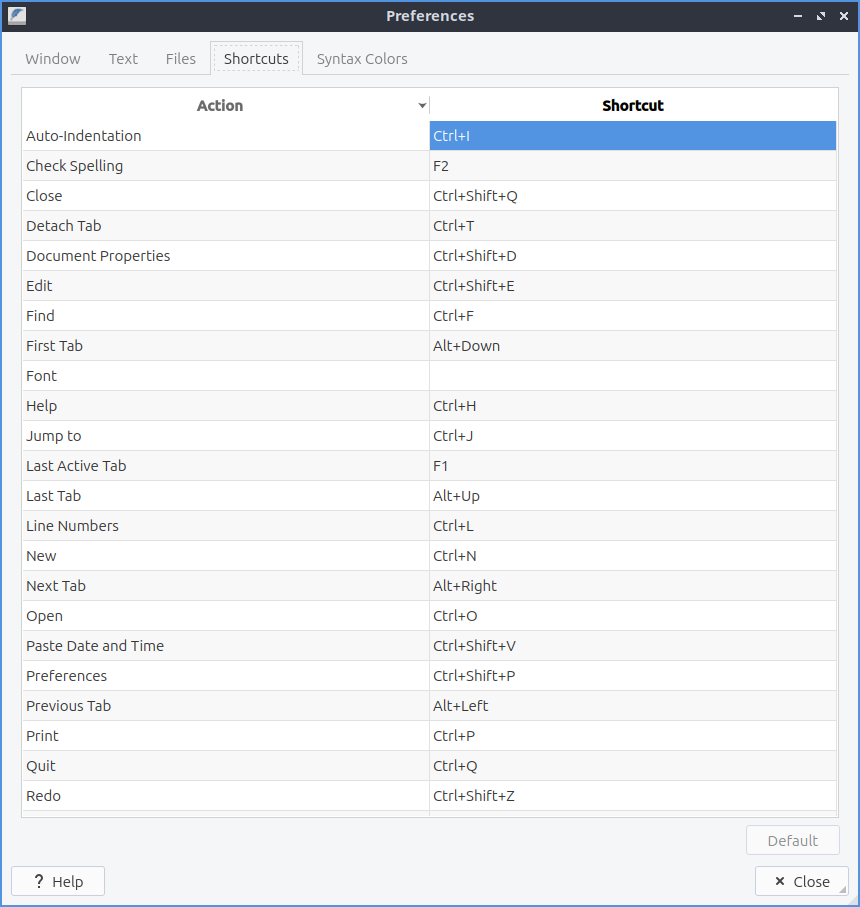Select the Files tab
Image resolution: width=860 pixels, height=907 pixels.
point(181,59)
